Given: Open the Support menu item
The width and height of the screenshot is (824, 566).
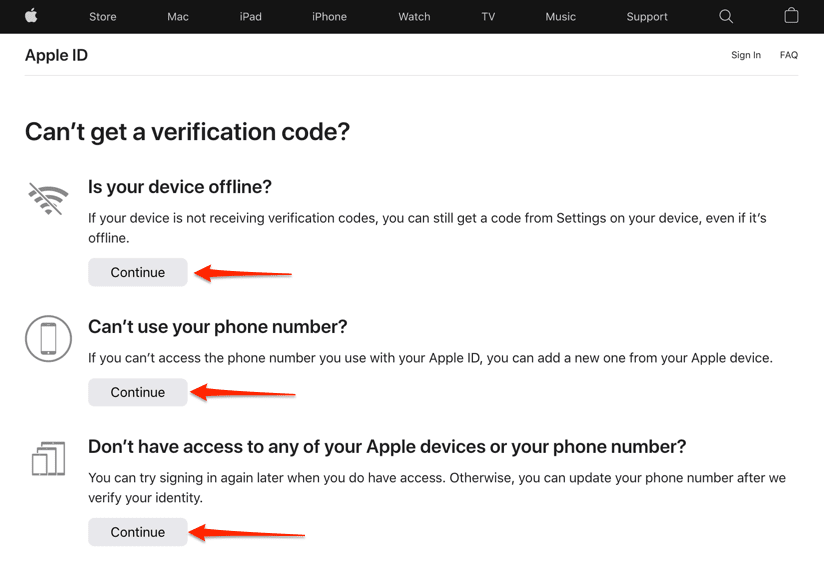Looking at the screenshot, I should [x=647, y=17].
